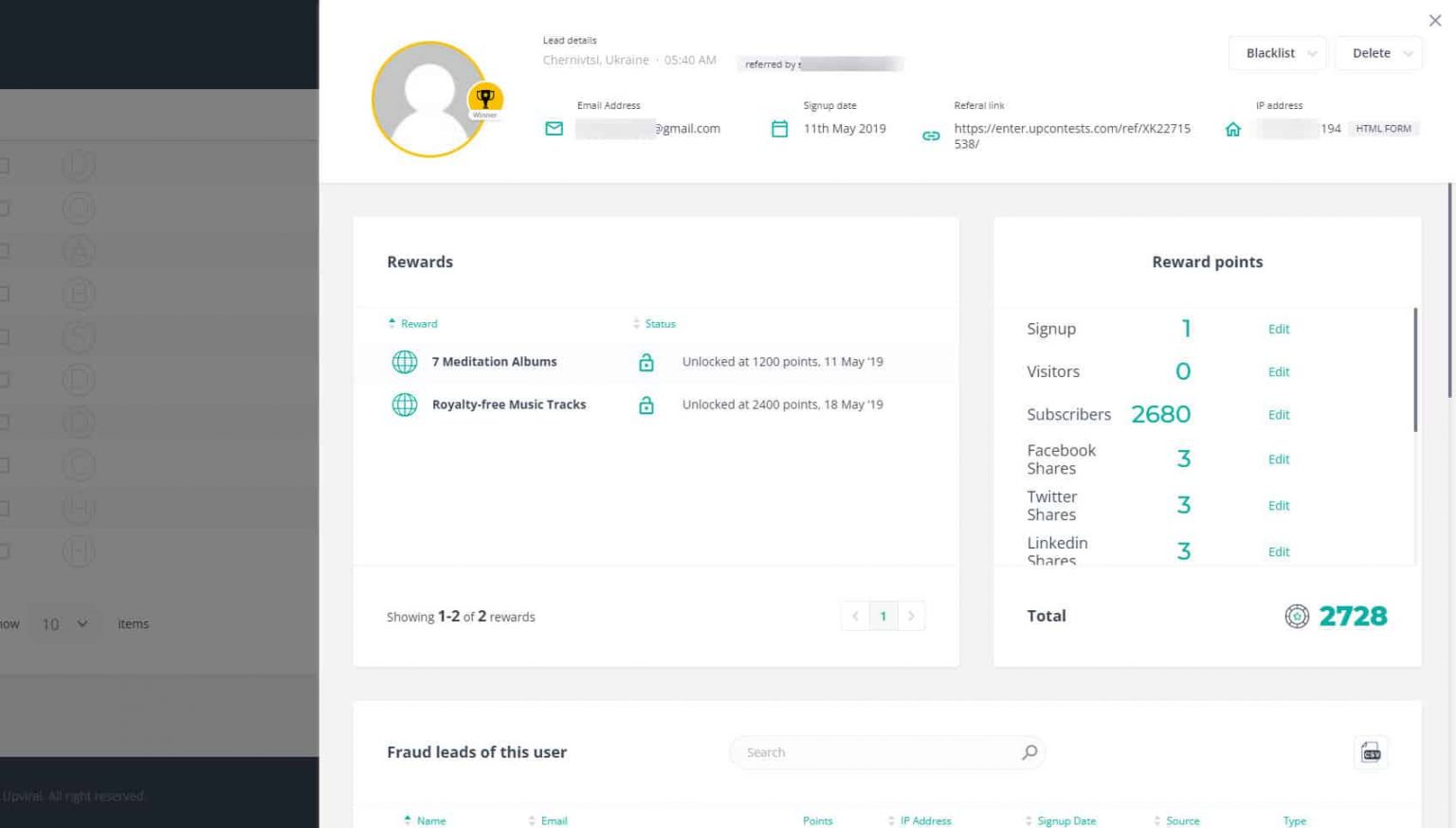Sort rewards by Reward column
Image resolution: width=1456 pixels, height=828 pixels.
click(418, 324)
